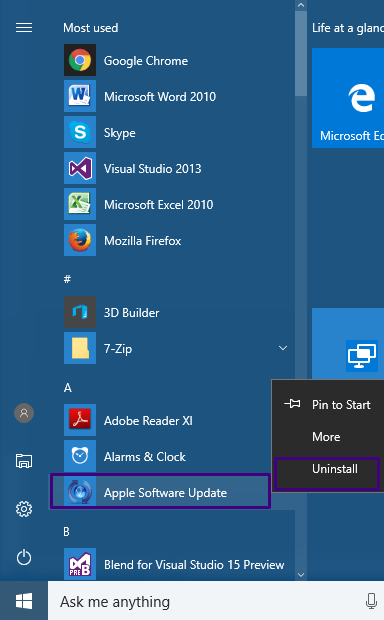Click the 'Skype' app label
This screenshot has height=620, width=384.
point(119,133)
